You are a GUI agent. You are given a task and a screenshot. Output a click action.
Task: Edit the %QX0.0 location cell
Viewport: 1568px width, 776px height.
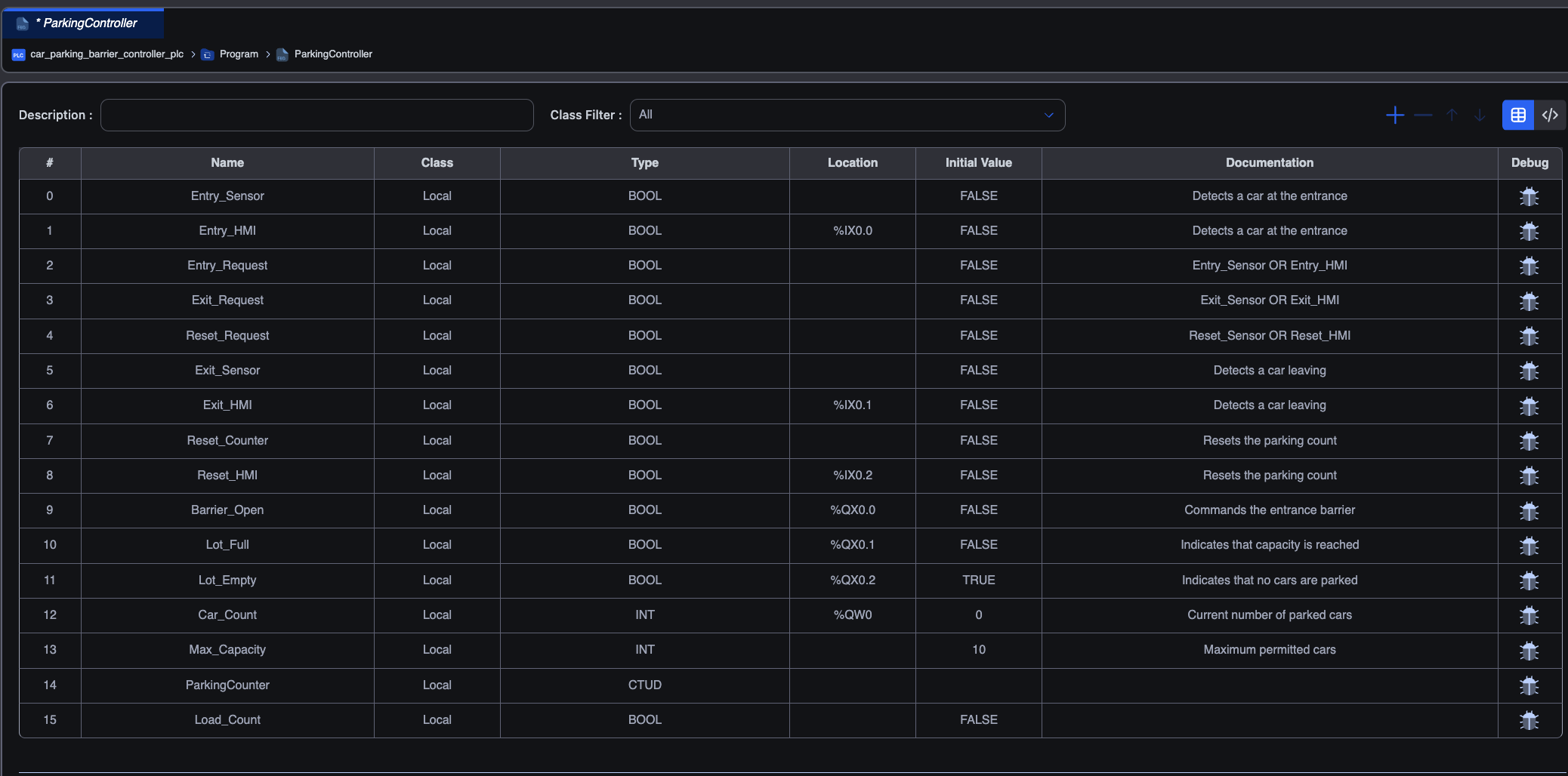[853, 510]
